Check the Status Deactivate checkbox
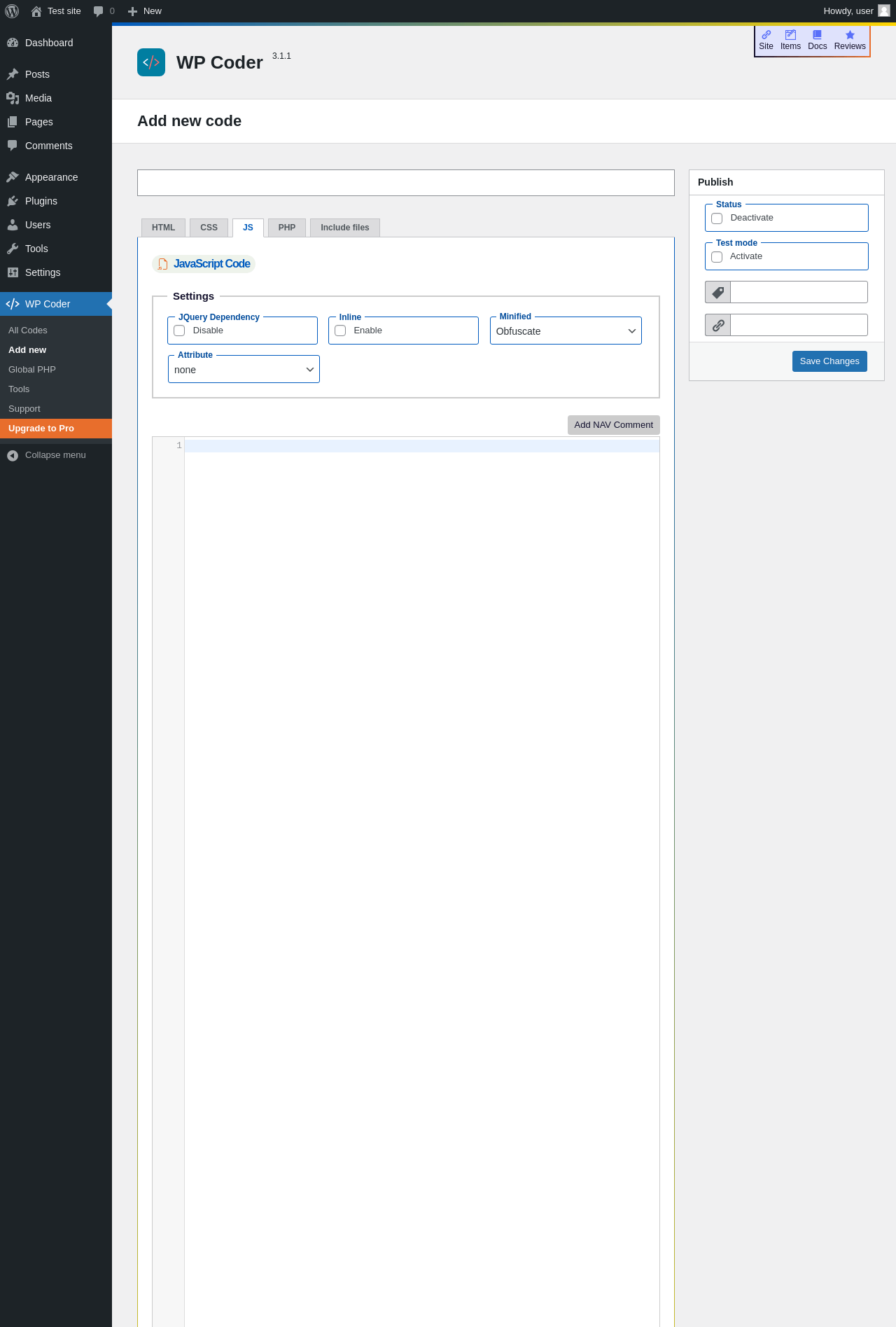896x1327 pixels. point(717,218)
